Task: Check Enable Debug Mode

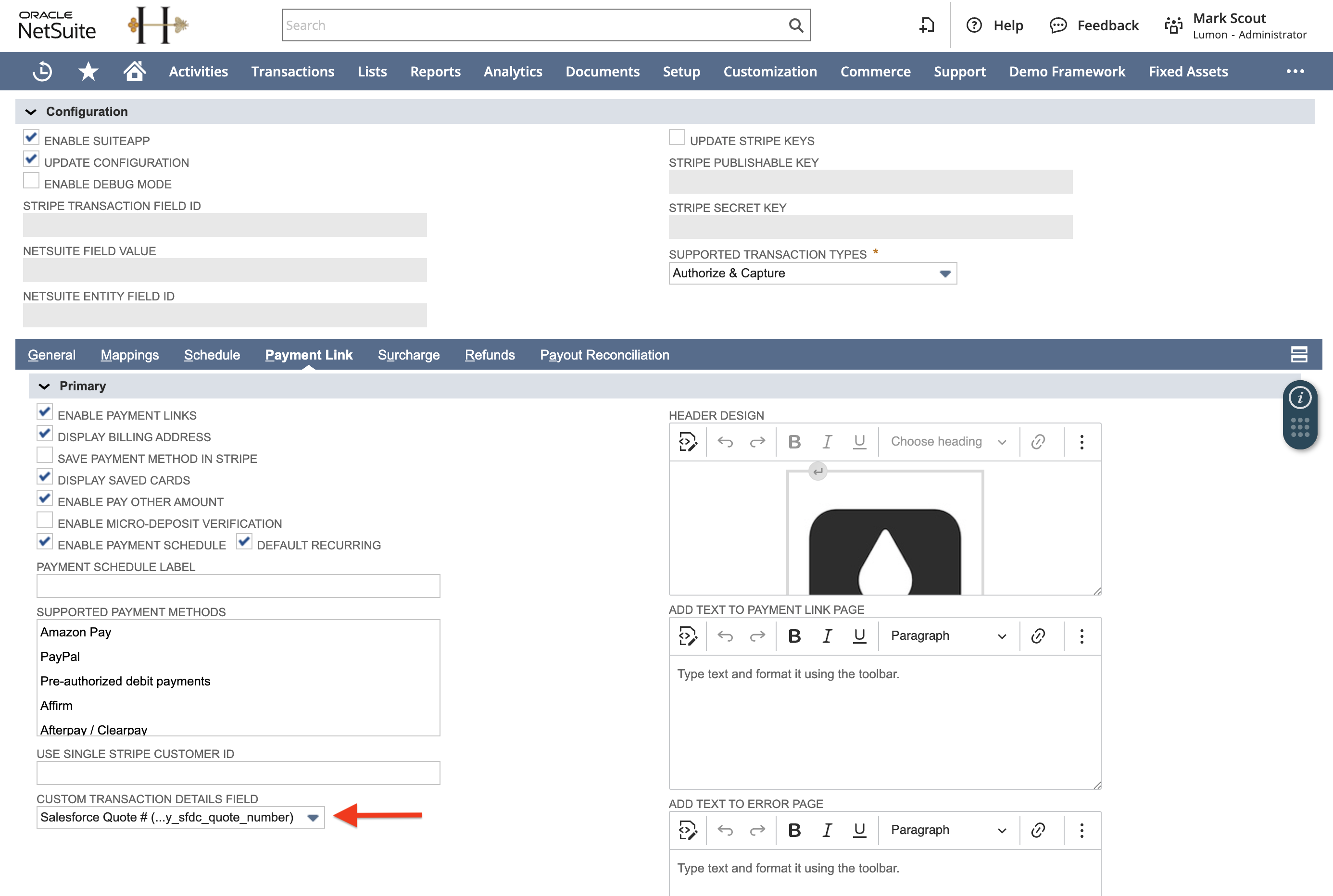Action: [x=31, y=181]
